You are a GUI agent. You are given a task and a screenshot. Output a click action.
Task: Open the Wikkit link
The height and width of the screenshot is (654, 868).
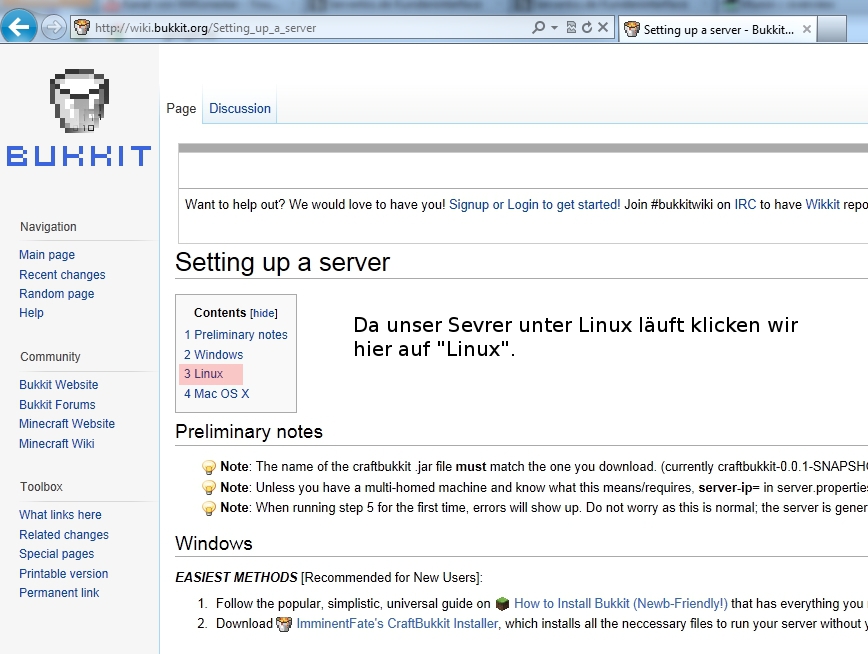pos(823,204)
